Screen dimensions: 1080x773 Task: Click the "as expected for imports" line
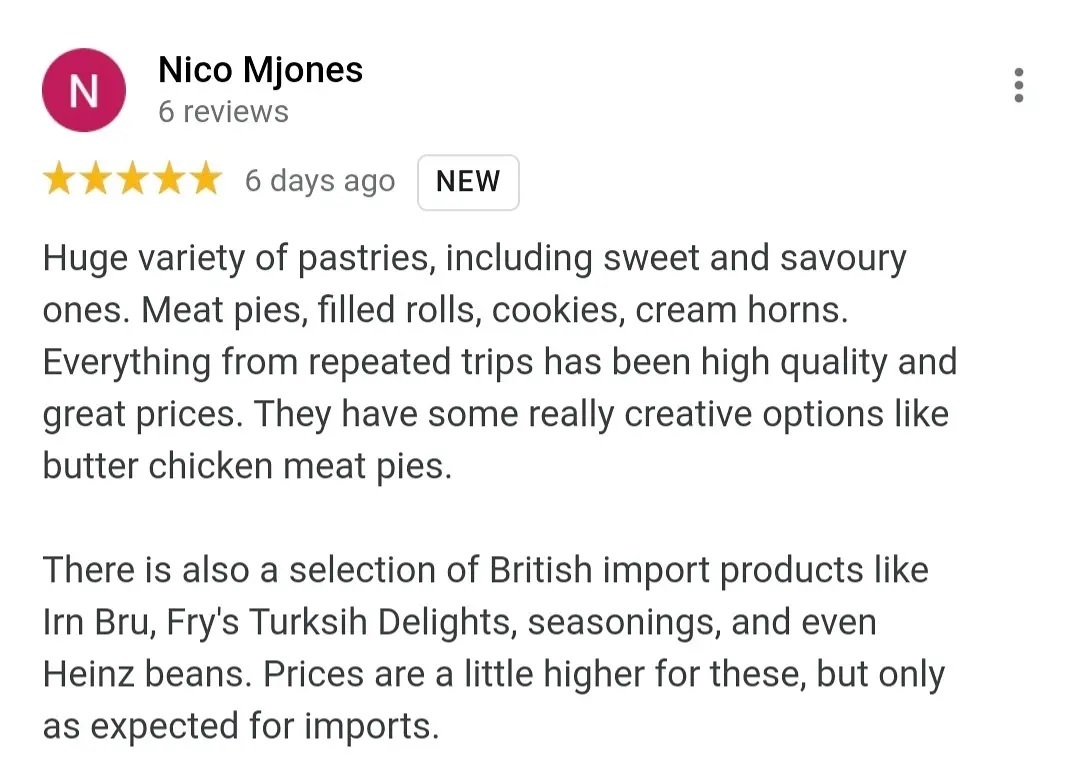coord(240,726)
